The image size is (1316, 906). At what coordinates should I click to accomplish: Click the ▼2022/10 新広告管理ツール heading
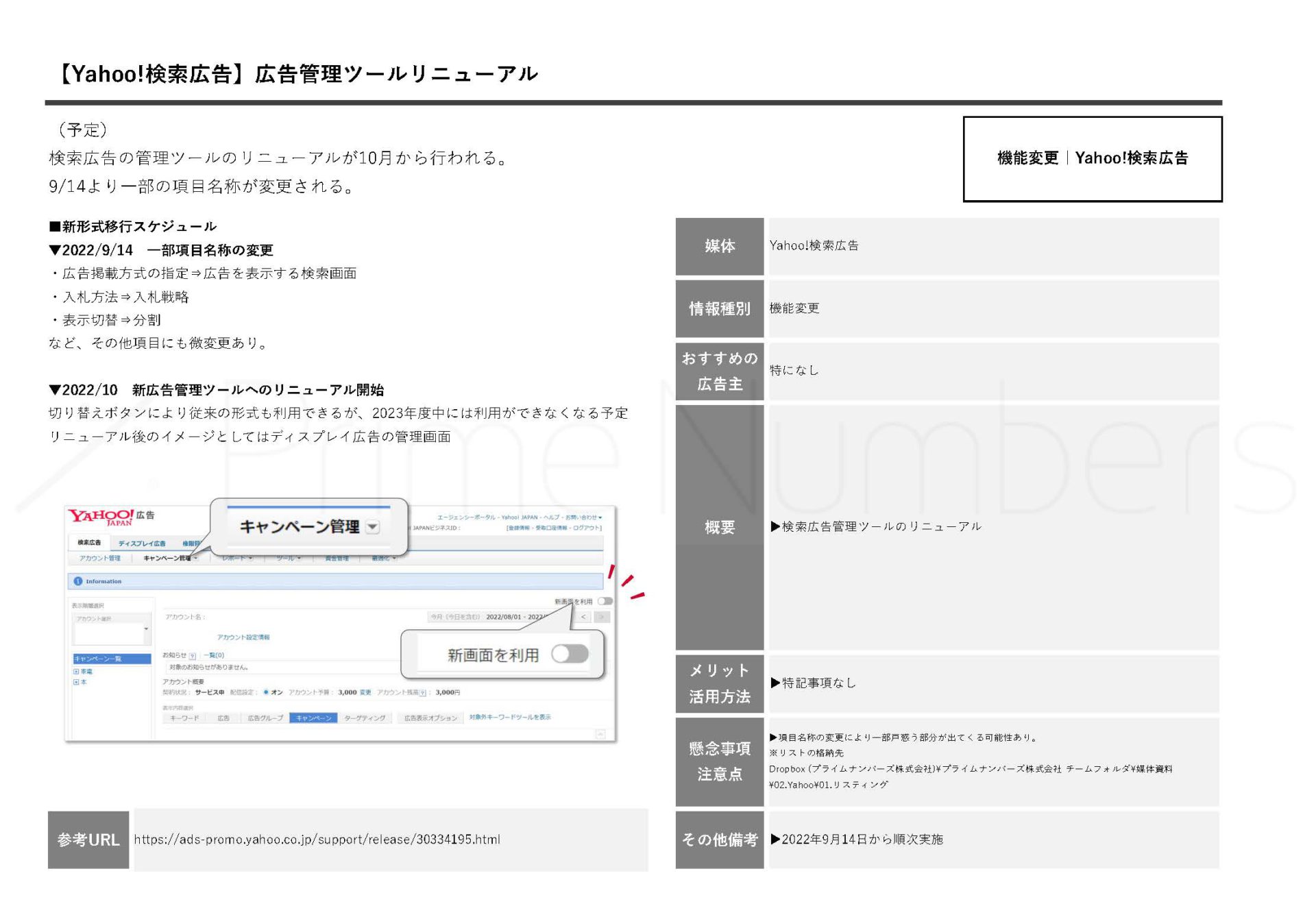pyautogui.click(x=217, y=390)
